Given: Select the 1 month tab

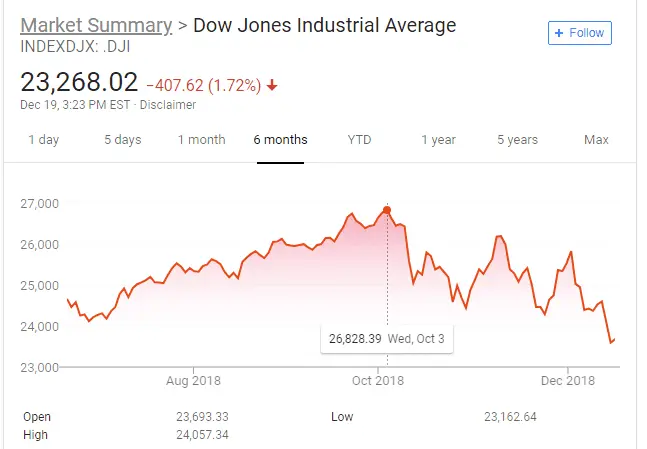Looking at the screenshot, I should [201, 140].
